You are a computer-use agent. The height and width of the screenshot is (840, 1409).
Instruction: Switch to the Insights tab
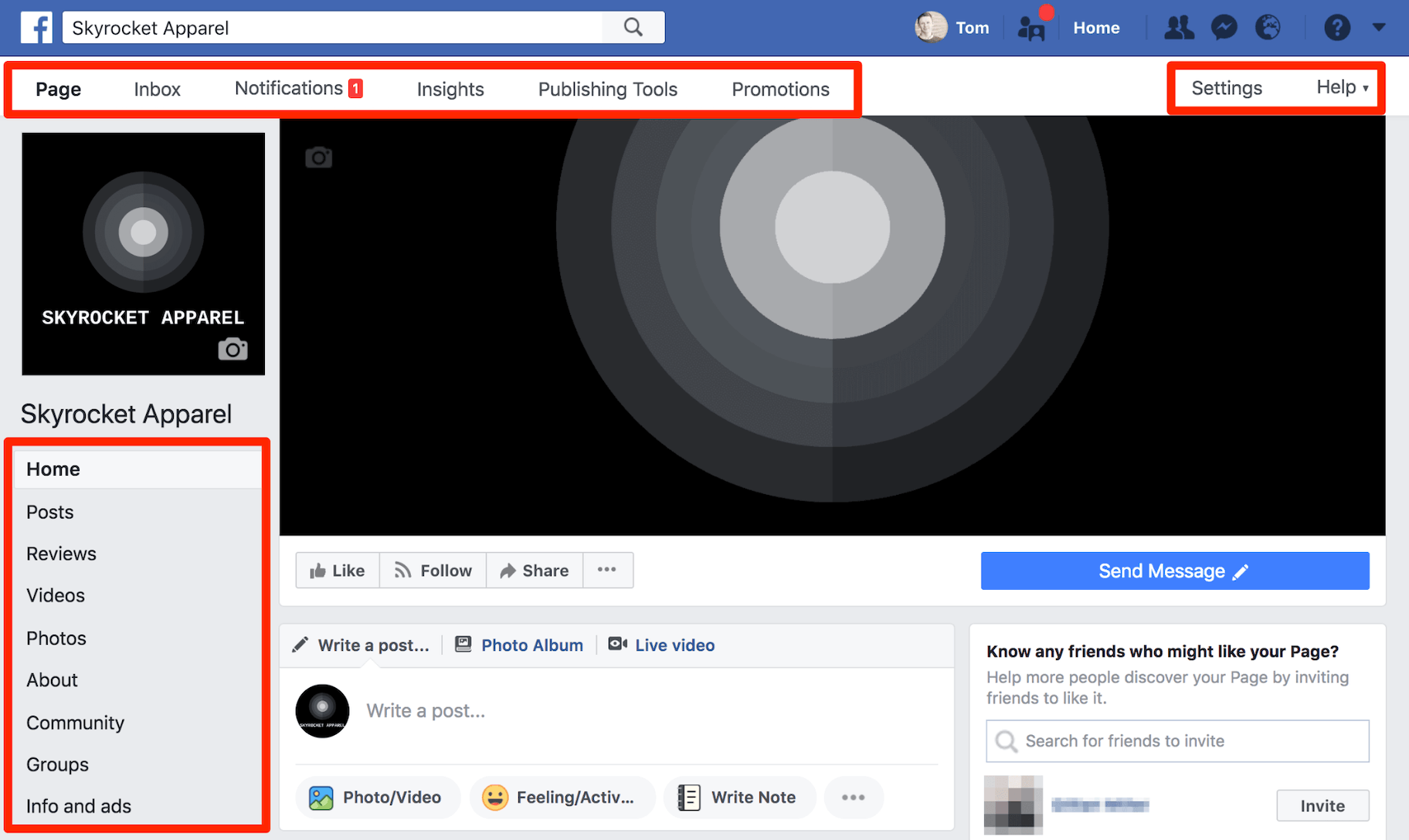point(450,89)
